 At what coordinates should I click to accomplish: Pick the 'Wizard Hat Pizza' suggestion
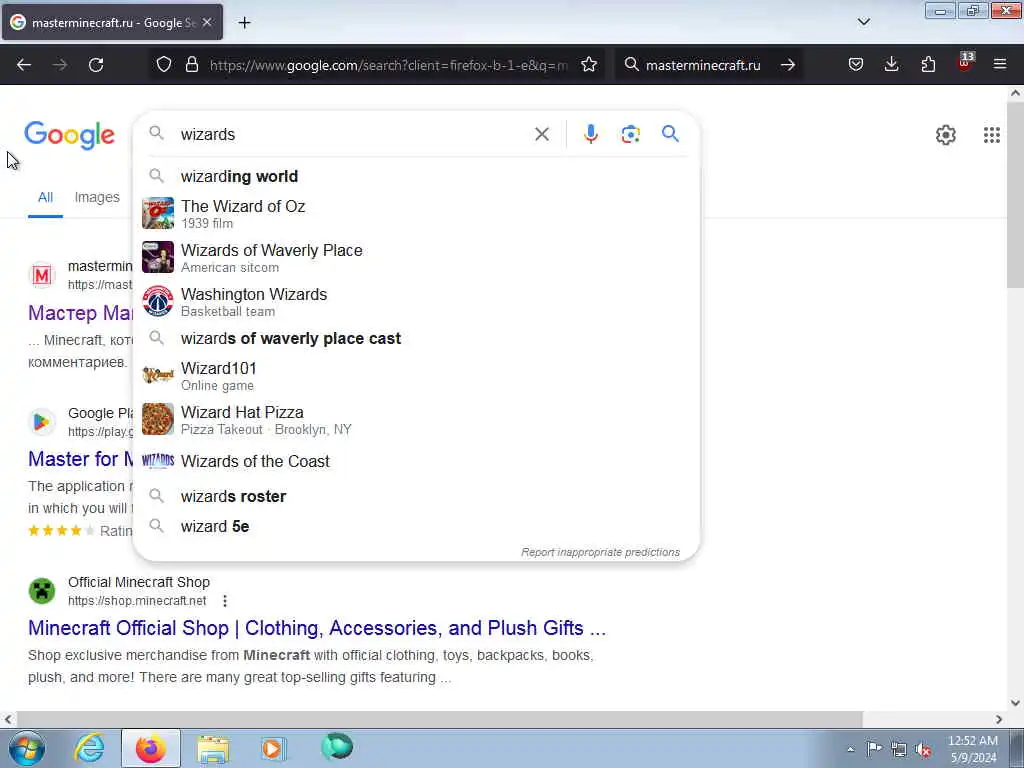pyautogui.click(x=416, y=419)
